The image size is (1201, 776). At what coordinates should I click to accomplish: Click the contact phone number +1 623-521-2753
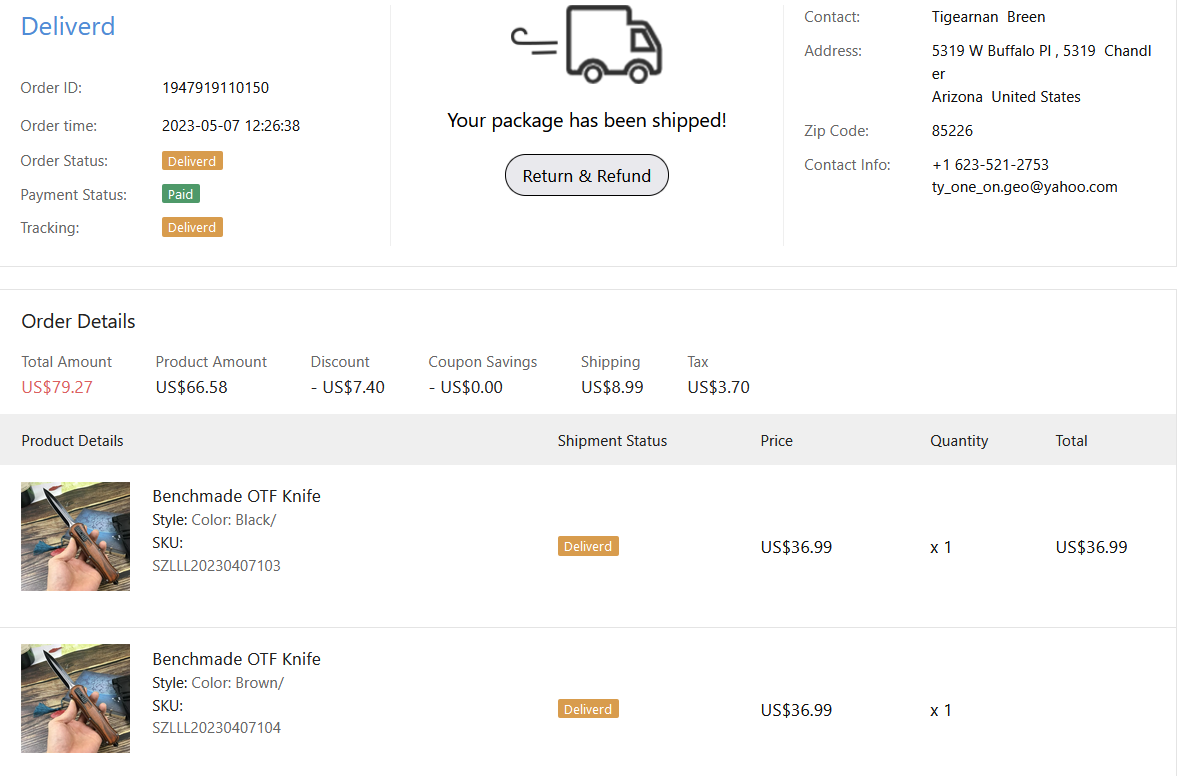[990, 165]
